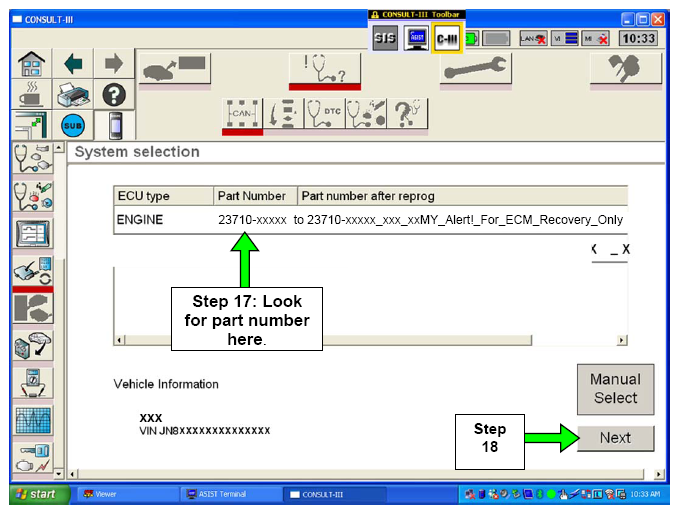Screen dimensions: 679x514
Task: Click the printer icon
Action: pyautogui.click(x=73, y=95)
